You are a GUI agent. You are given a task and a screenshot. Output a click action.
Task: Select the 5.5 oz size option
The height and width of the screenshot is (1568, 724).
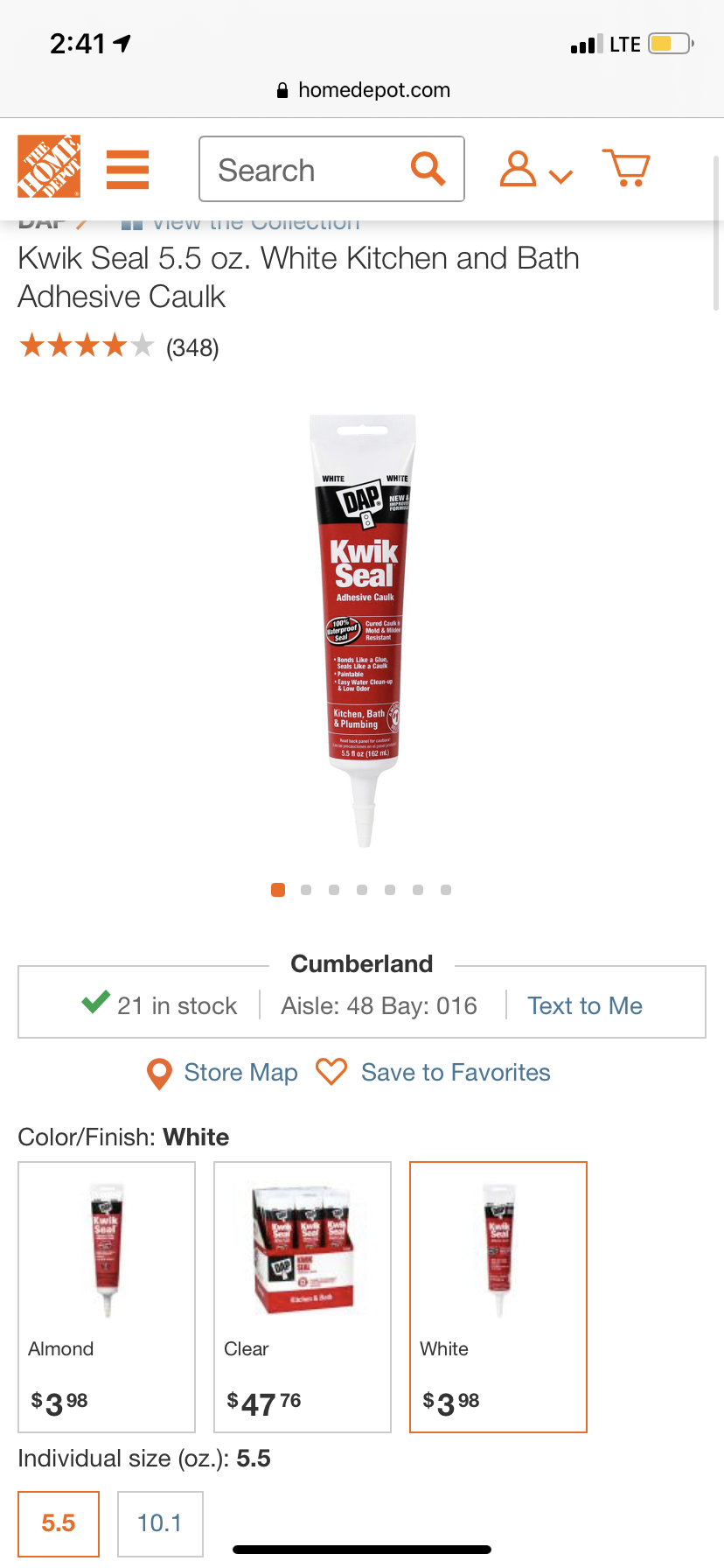click(x=59, y=1523)
